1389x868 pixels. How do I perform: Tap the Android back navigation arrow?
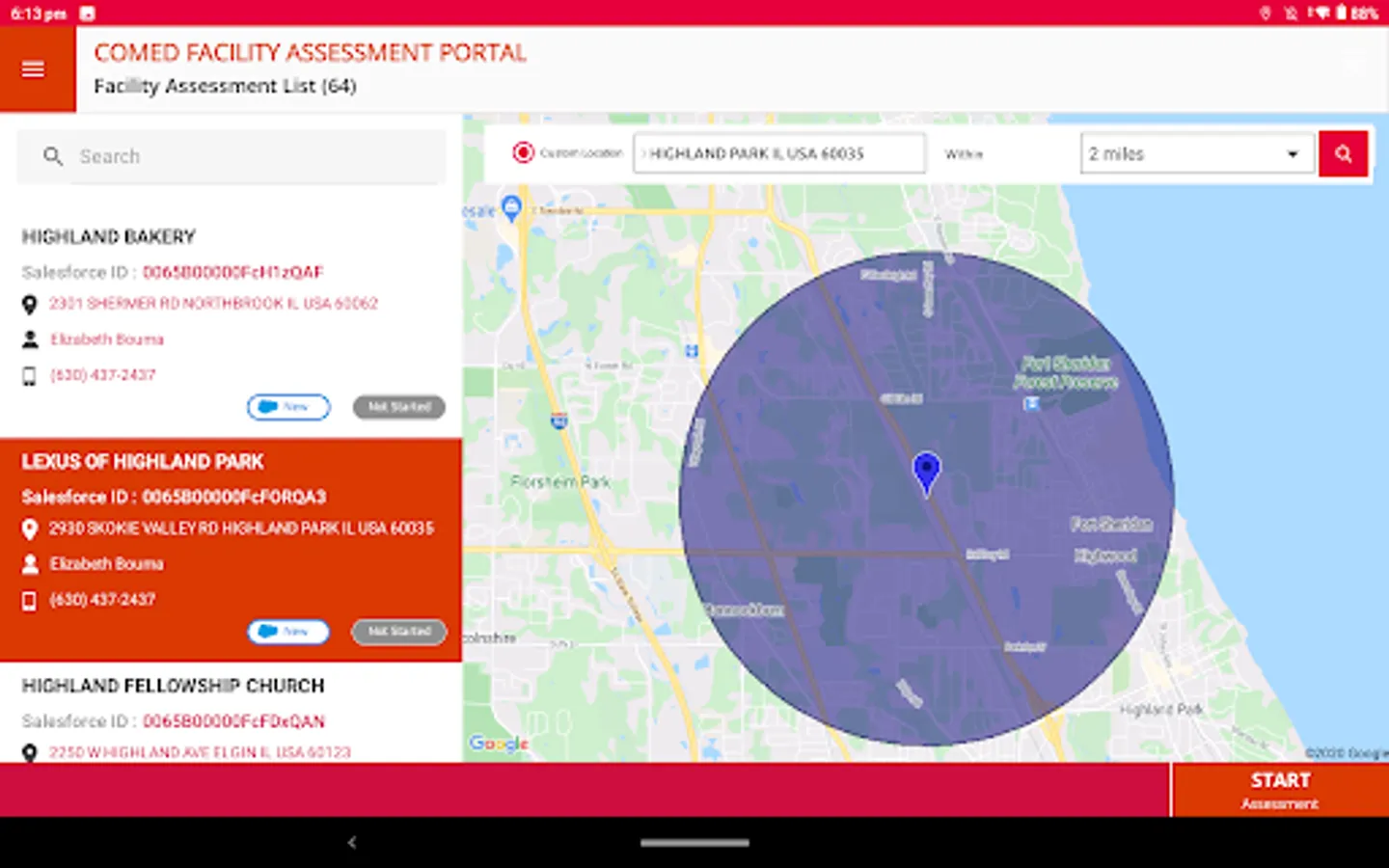352,843
